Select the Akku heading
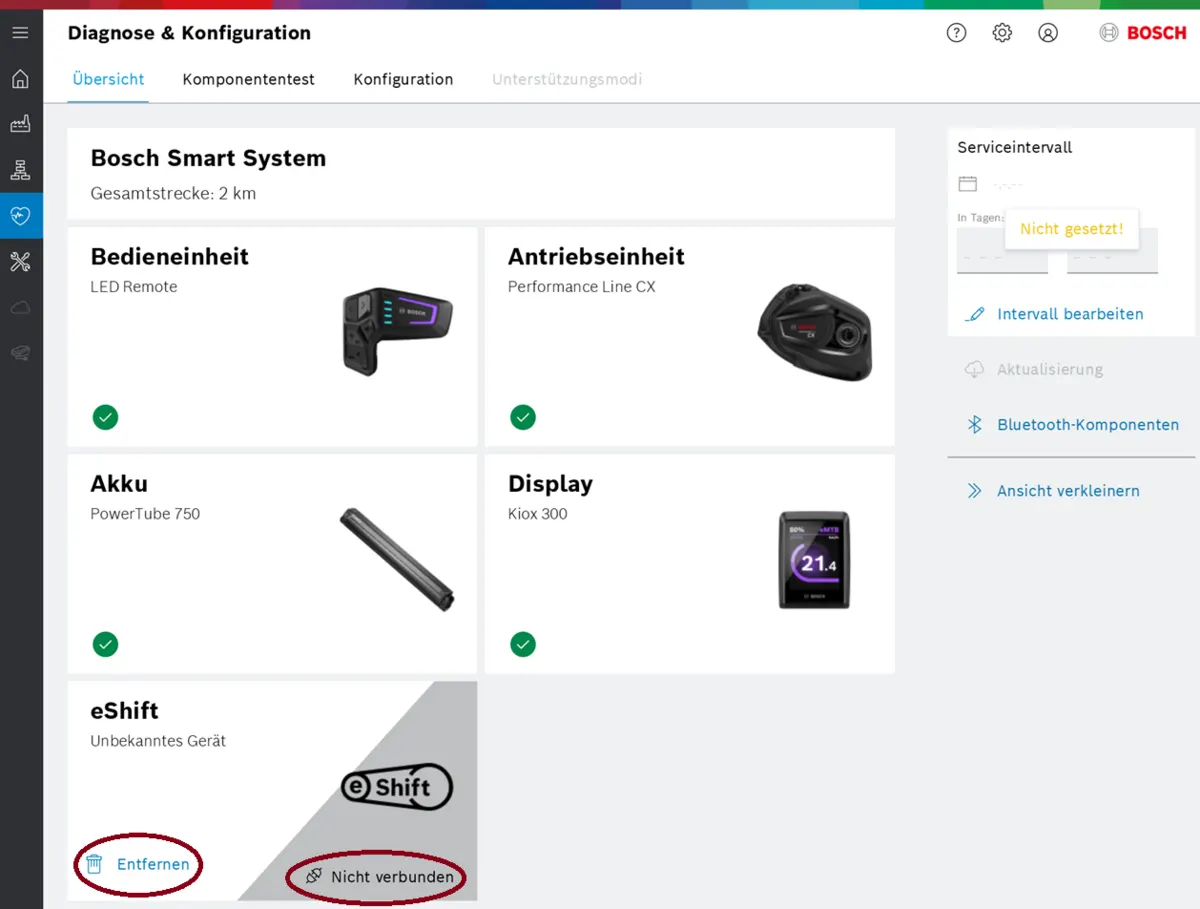This screenshot has height=909, width=1200. [x=119, y=484]
